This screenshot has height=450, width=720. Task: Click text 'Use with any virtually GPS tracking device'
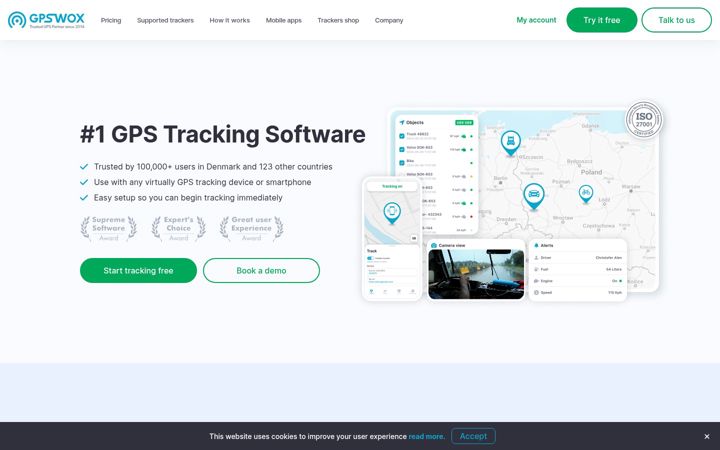174,182
